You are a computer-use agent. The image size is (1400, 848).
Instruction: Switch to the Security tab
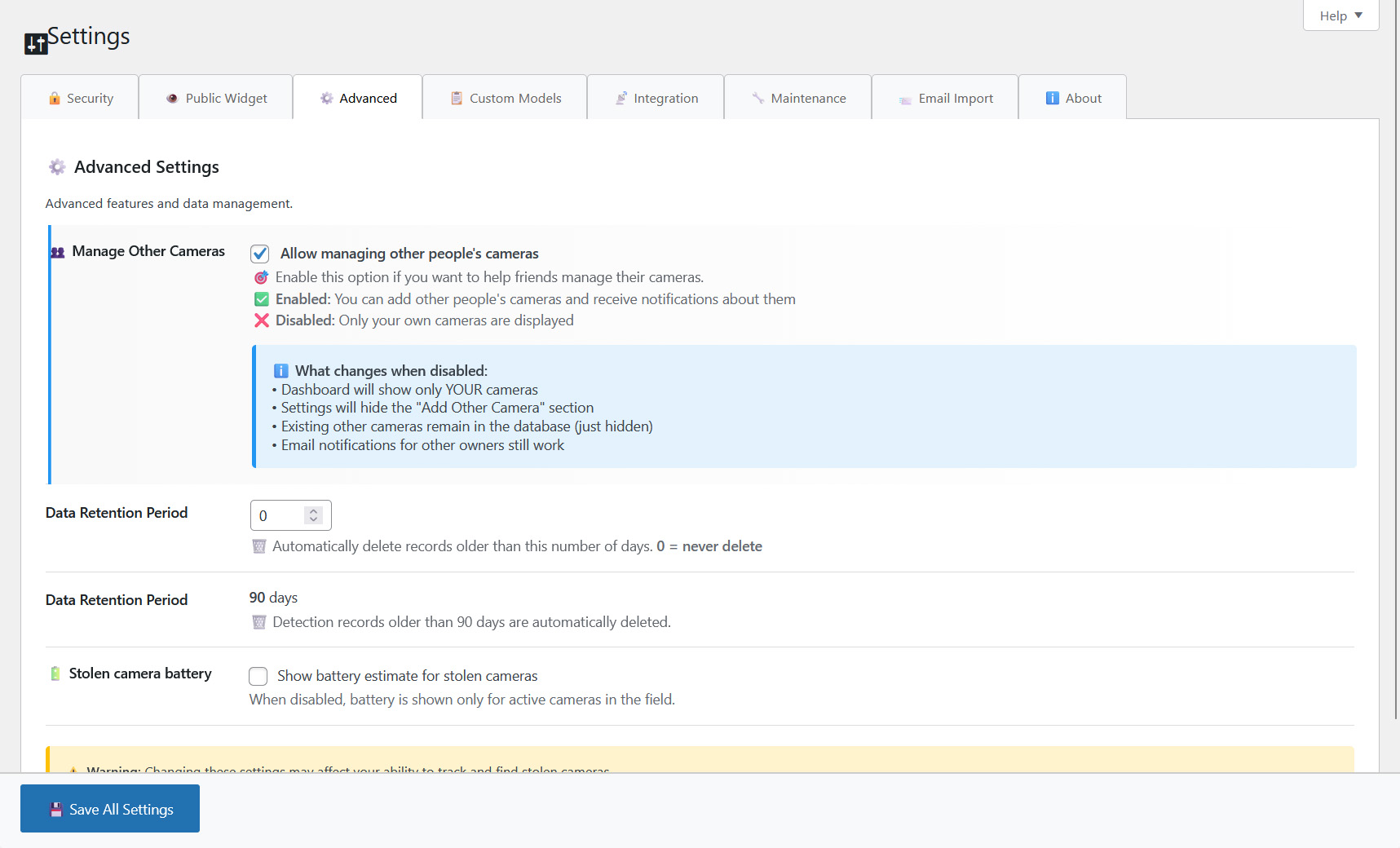point(80,98)
